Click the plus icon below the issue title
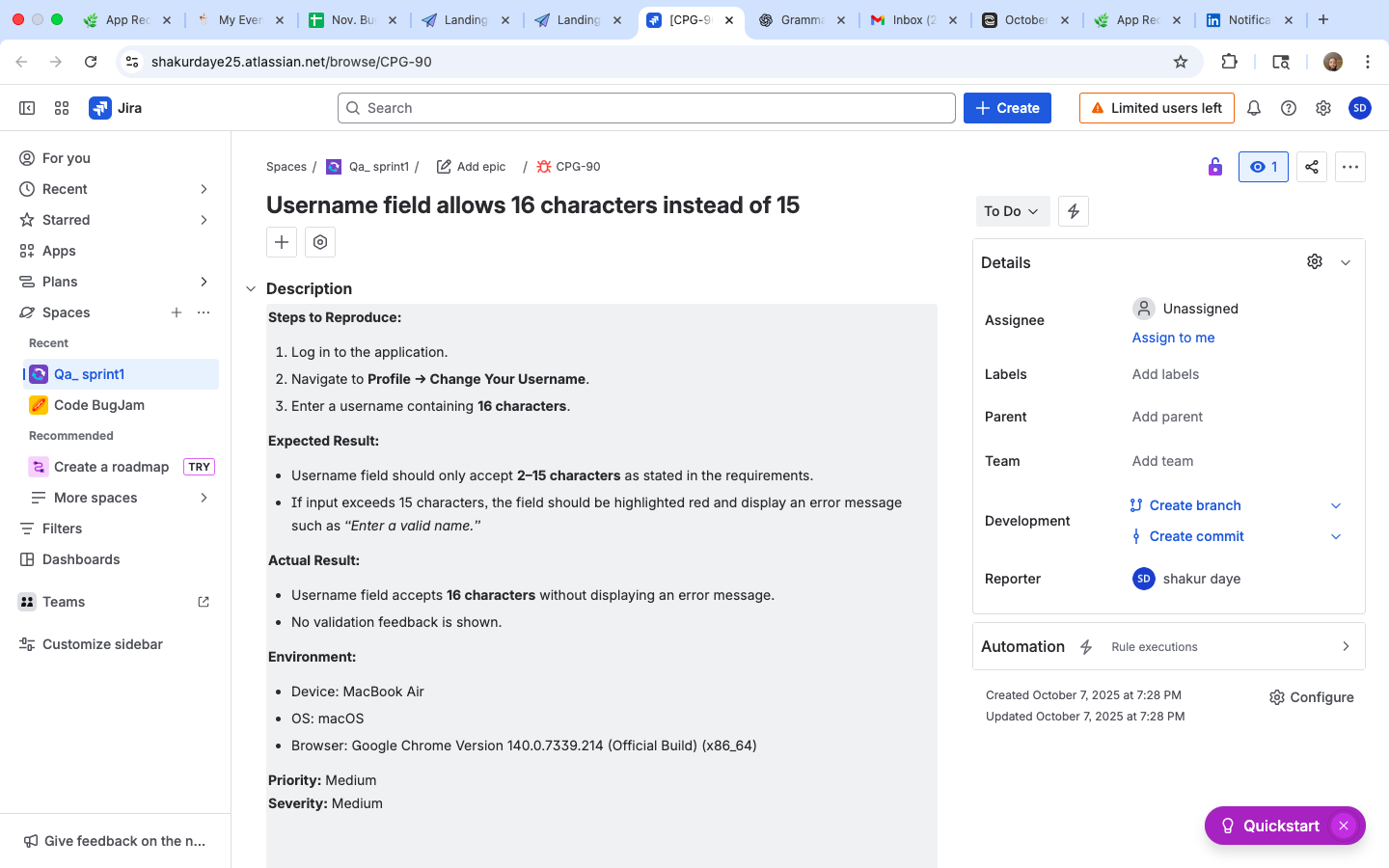The height and width of the screenshot is (868, 1389). [x=281, y=242]
